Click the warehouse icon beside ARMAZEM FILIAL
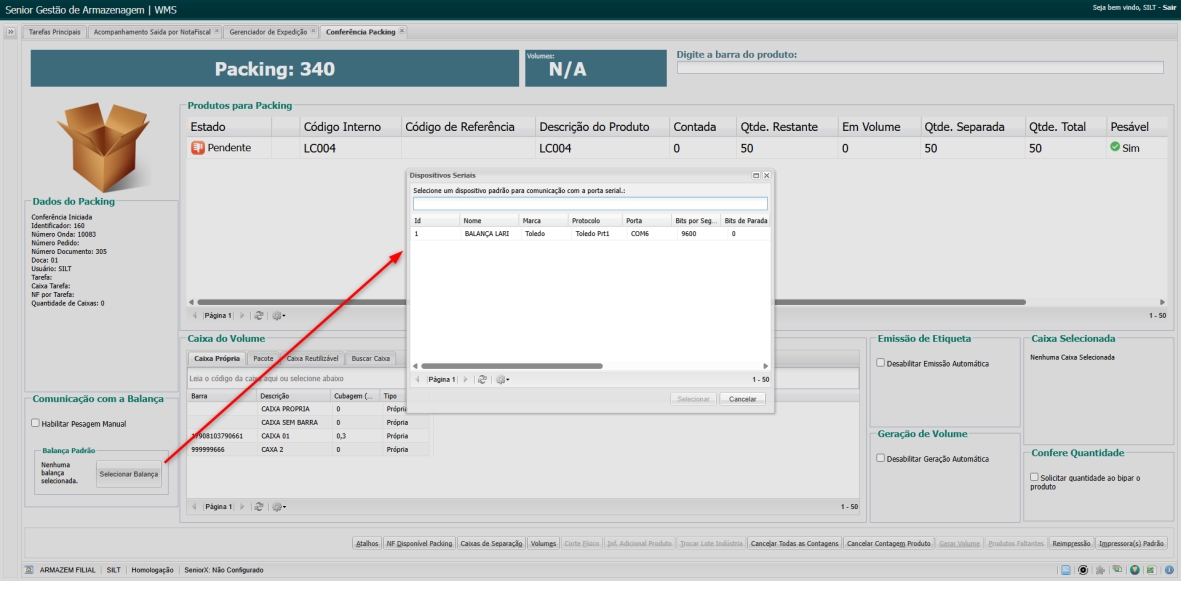Screen dimensions: 1191x591 [x=29, y=570]
